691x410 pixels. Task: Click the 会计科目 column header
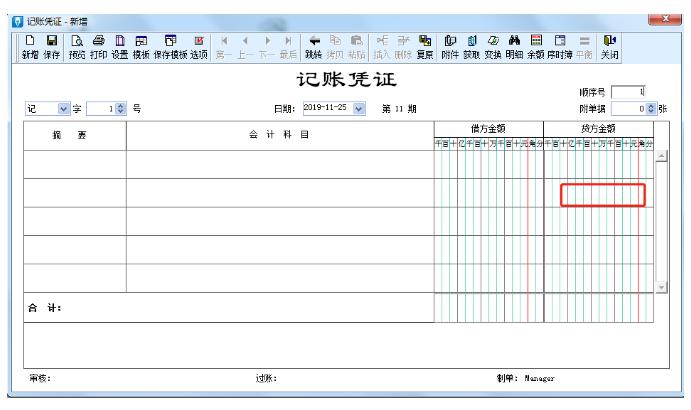click(x=279, y=135)
